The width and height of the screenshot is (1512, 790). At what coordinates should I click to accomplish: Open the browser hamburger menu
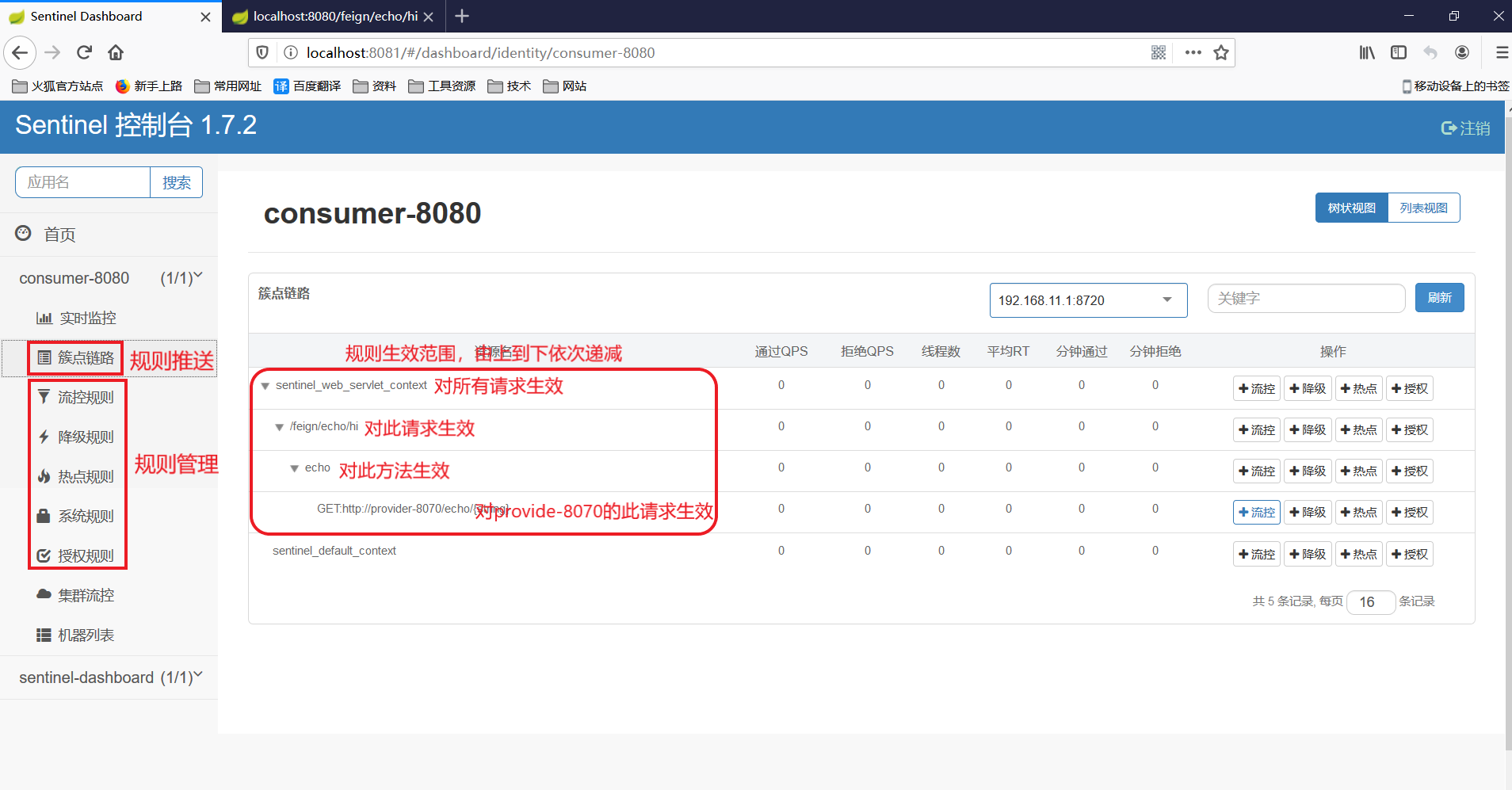point(1501,53)
